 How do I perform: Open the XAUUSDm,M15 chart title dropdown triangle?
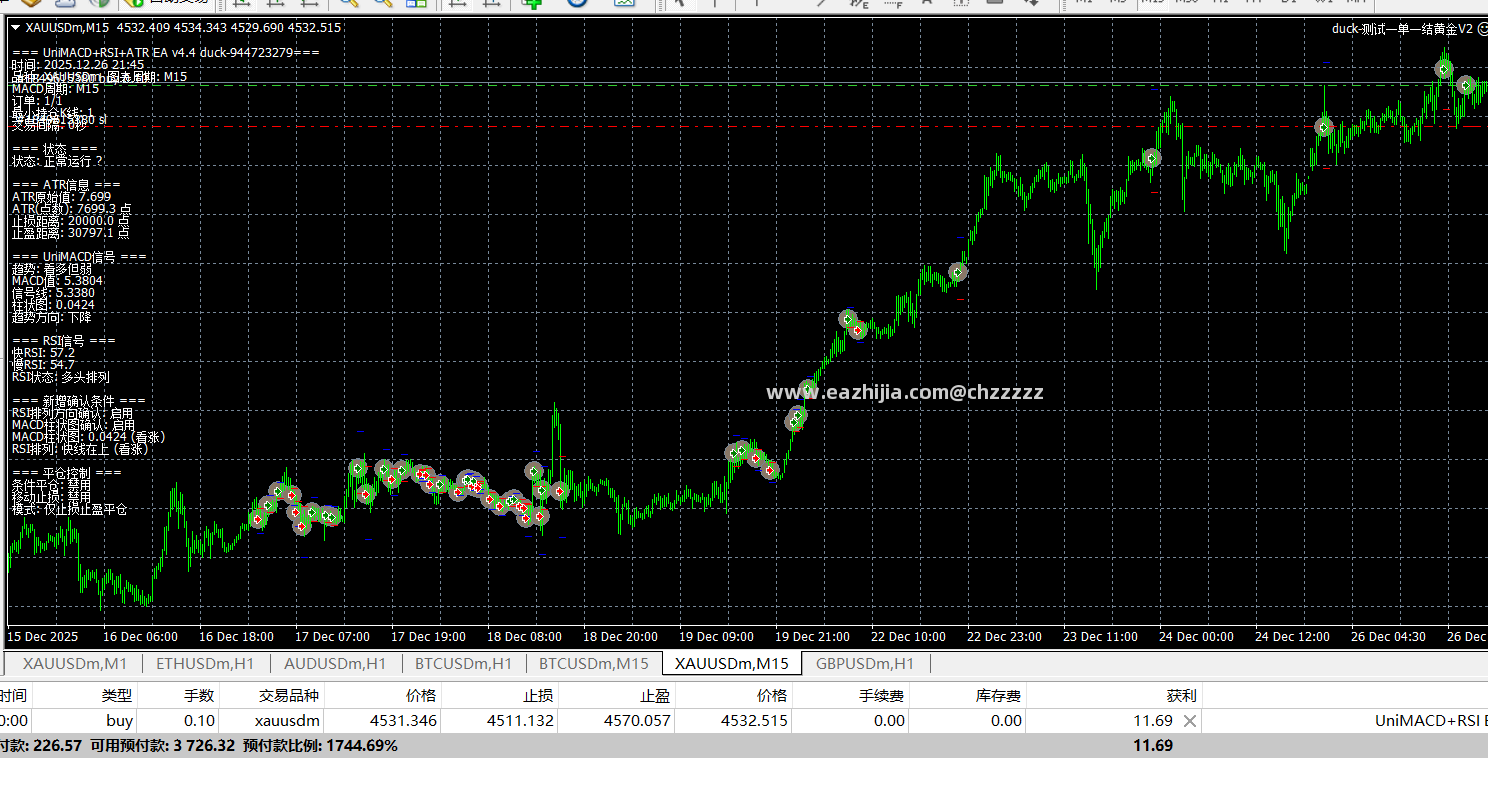point(15,28)
